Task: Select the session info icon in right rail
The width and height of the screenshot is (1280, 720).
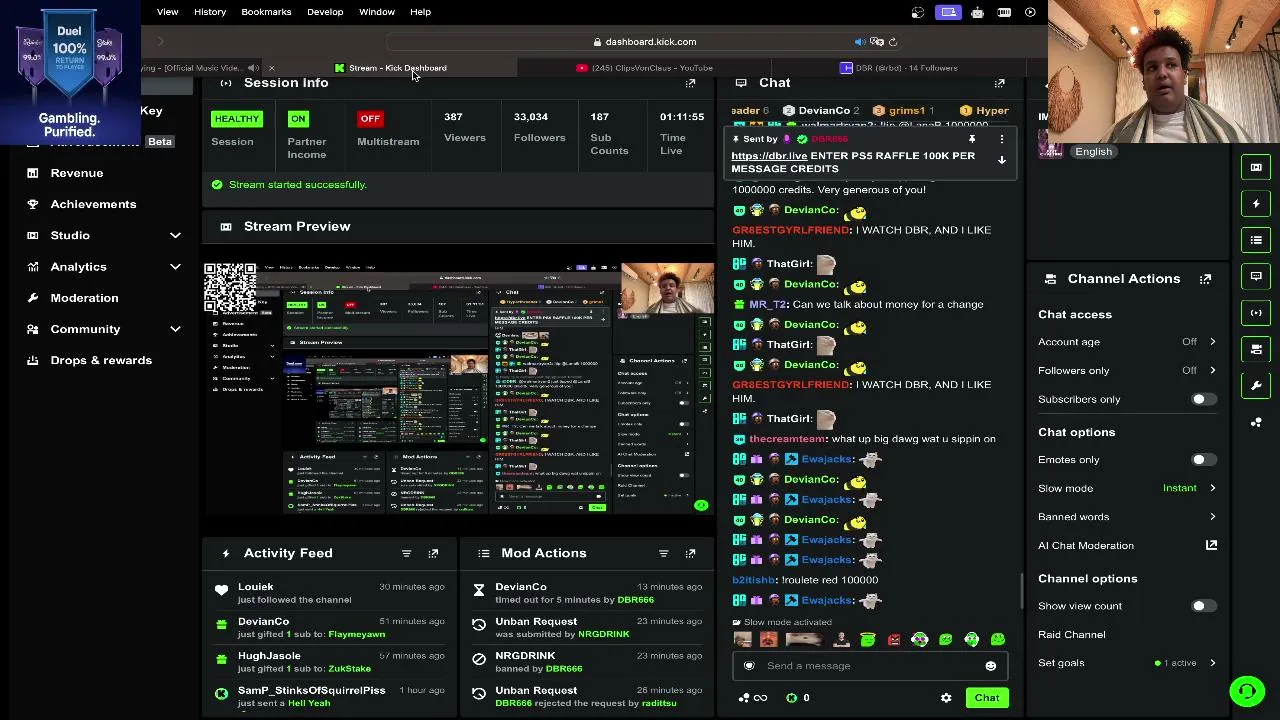Action: coord(1256,313)
